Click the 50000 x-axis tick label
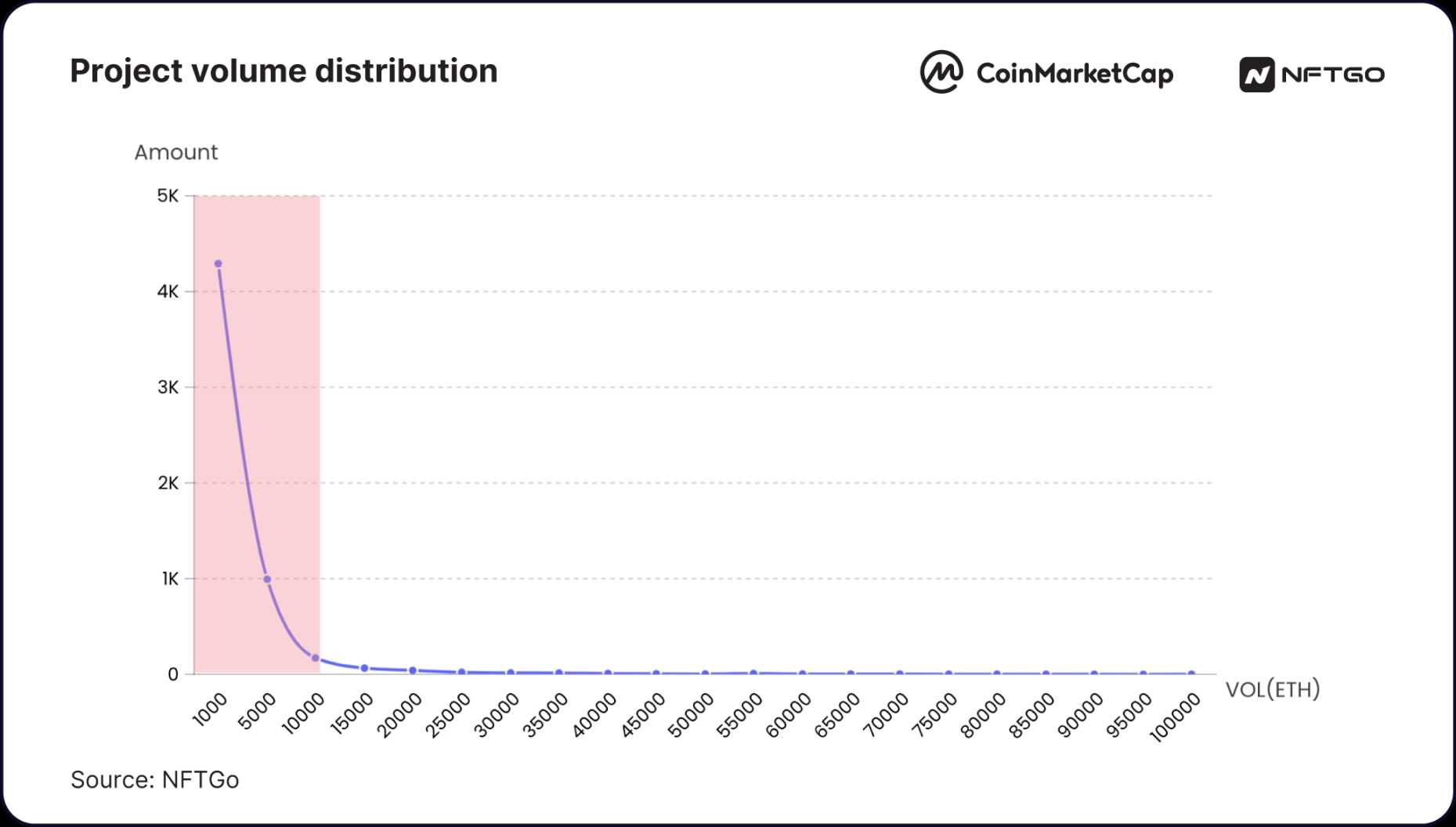This screenshot has width=1456, height=827. (692, 716)
